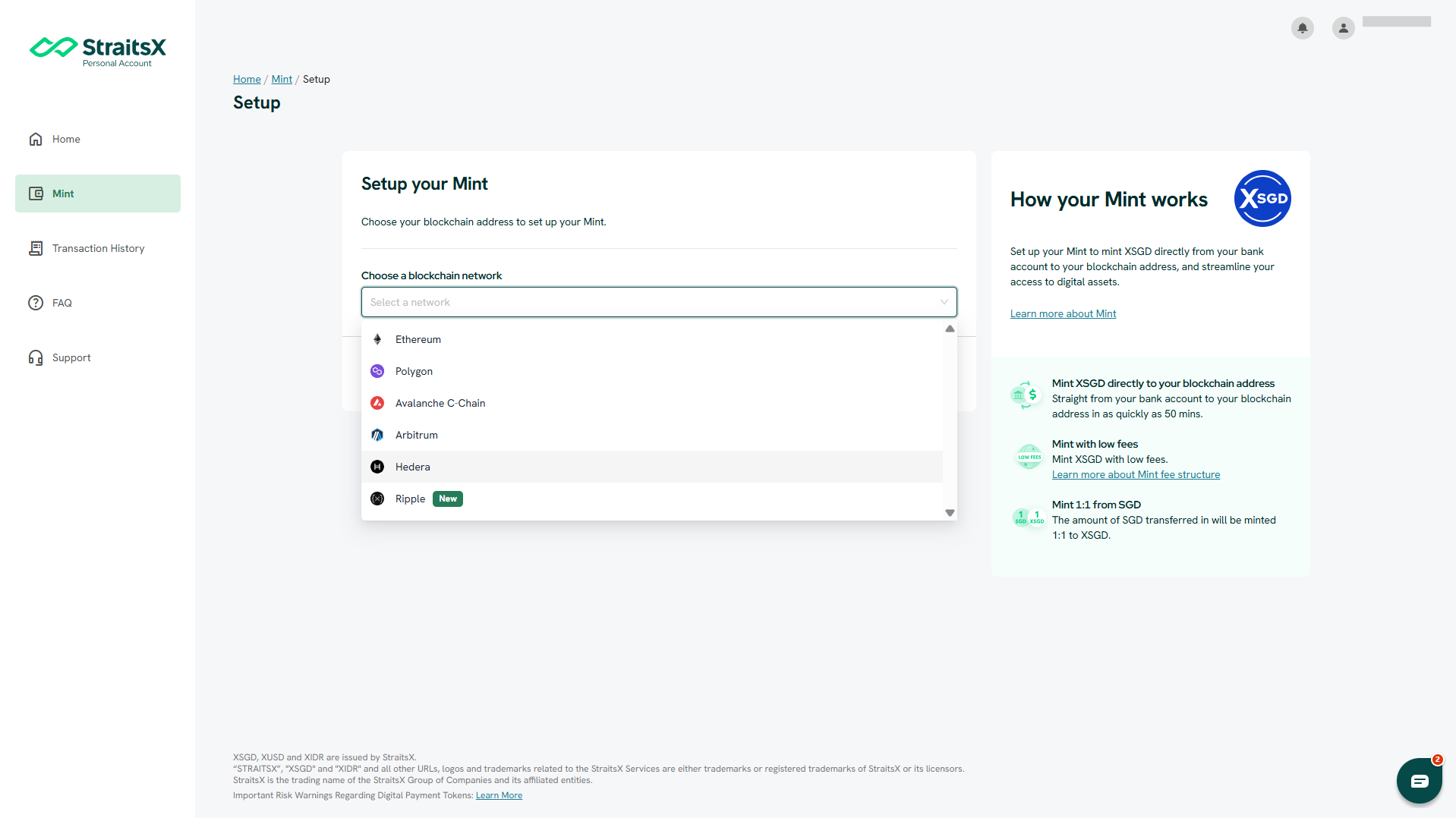The width and height of the screenshot is (1456, 818).
Task: Click the Polygon purple icon
Action: (x=377, y=371)
